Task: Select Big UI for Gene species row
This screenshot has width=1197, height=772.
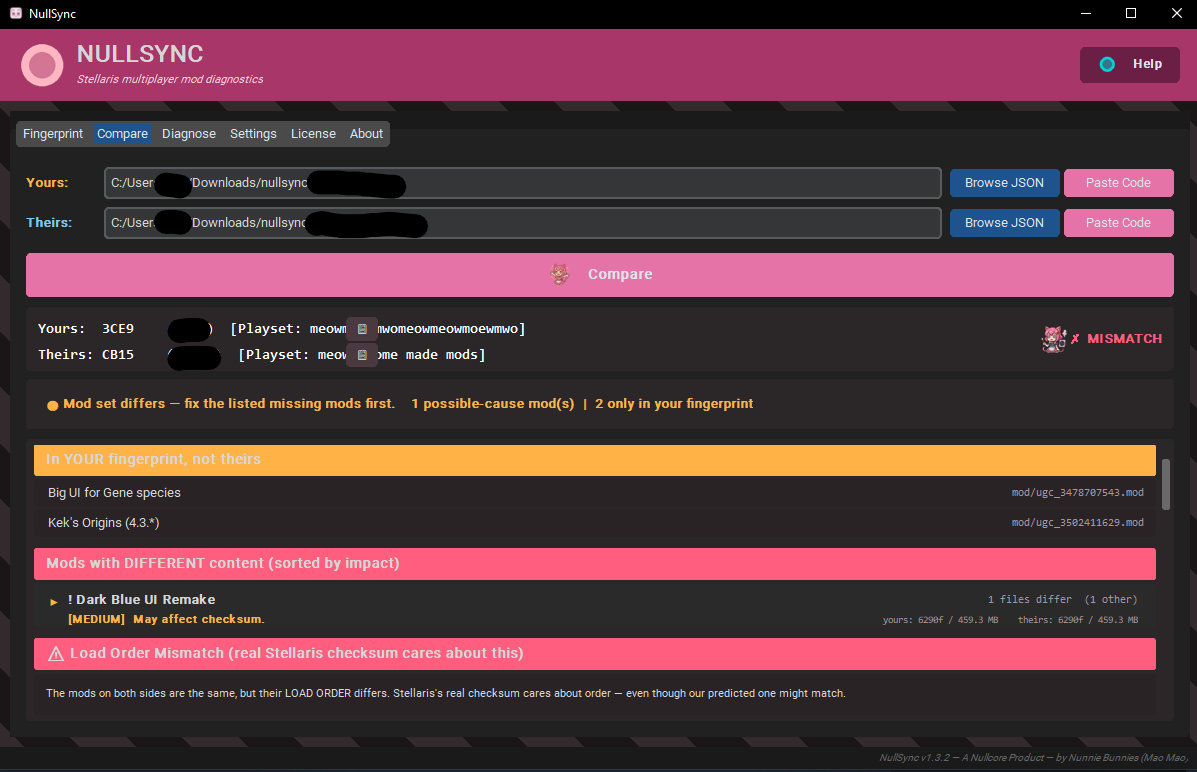Action: (595, 493)
